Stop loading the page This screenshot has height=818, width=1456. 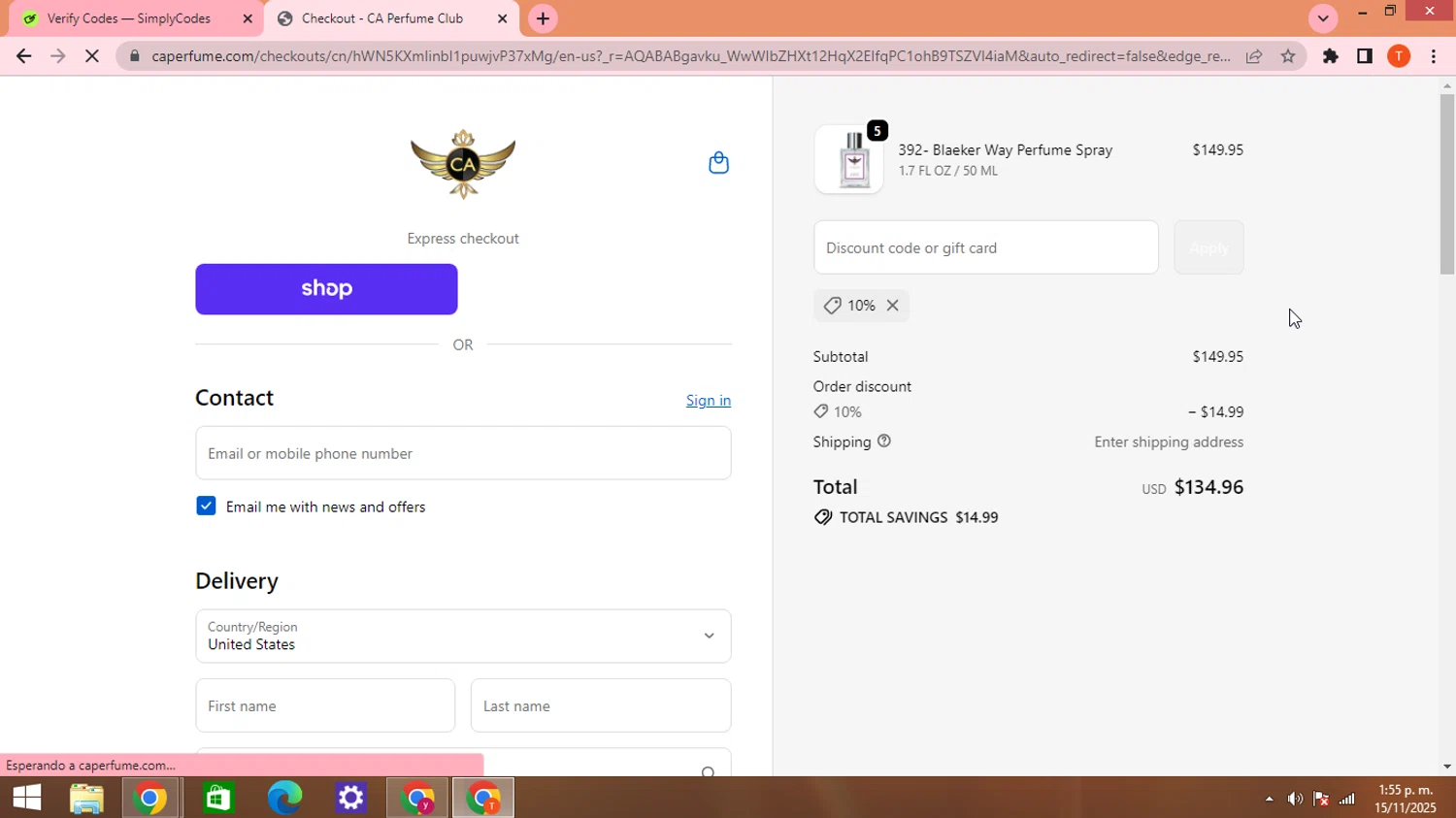92,56
